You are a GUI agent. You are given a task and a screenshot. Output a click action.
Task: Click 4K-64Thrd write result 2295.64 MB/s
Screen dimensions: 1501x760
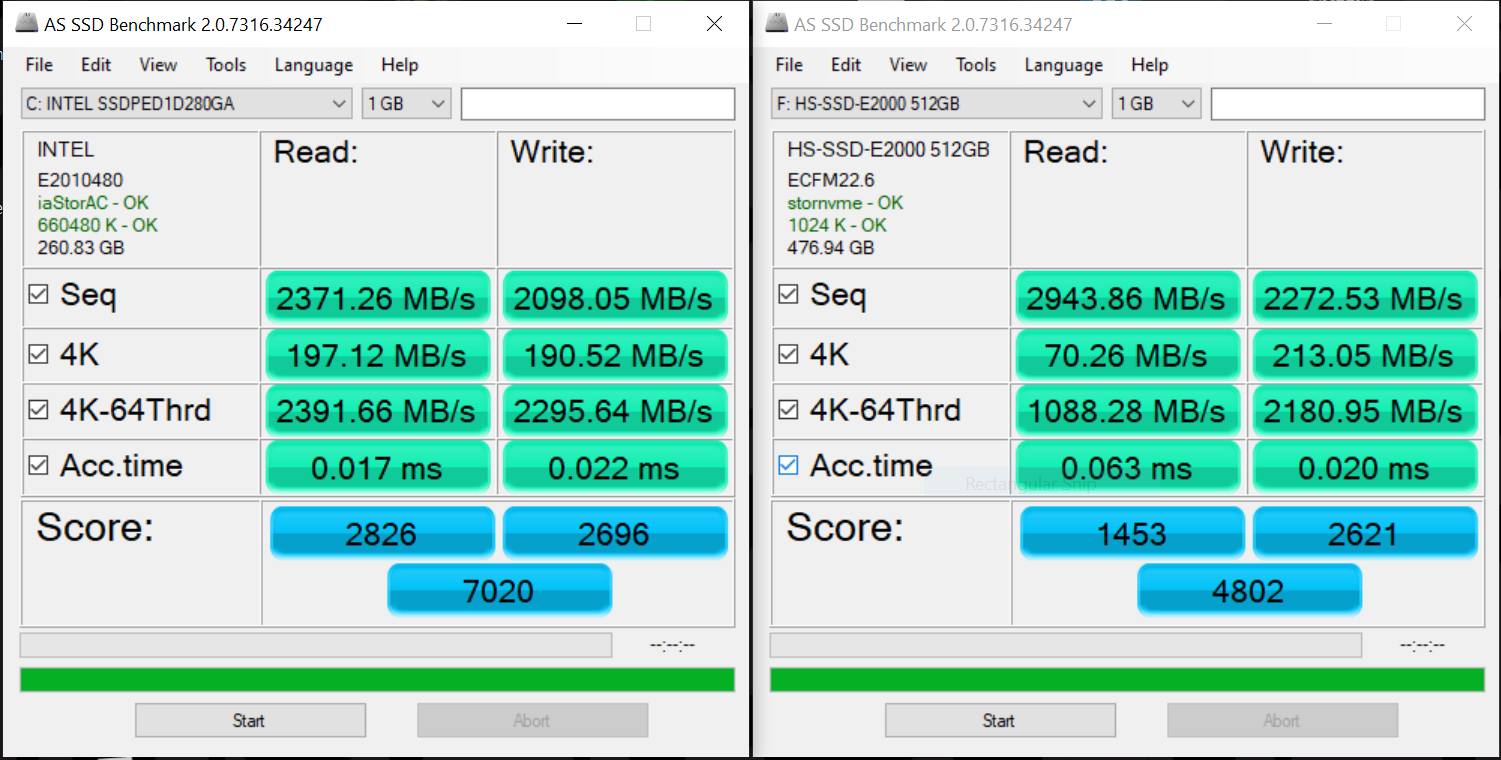tap(615, 411)
